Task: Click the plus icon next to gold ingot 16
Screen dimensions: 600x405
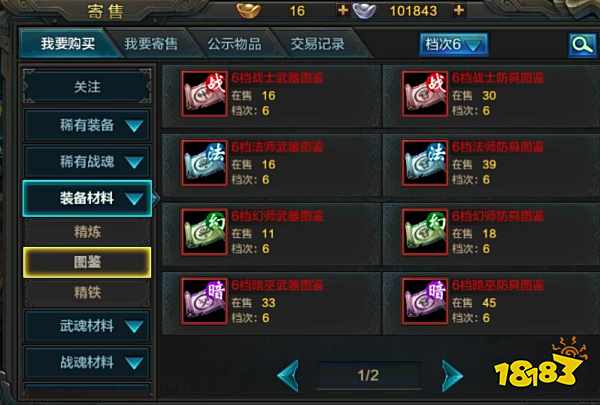Action: tap(343, 10)
